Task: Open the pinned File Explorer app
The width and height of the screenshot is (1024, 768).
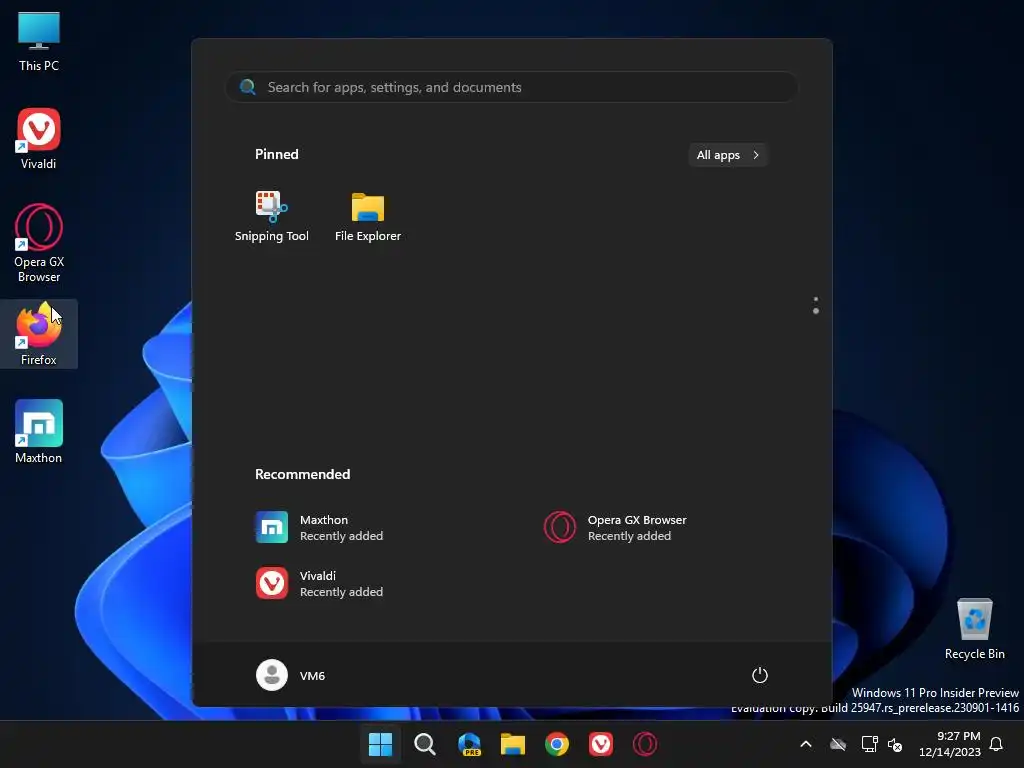Action: pyautogui.click(x=368, y=217)
